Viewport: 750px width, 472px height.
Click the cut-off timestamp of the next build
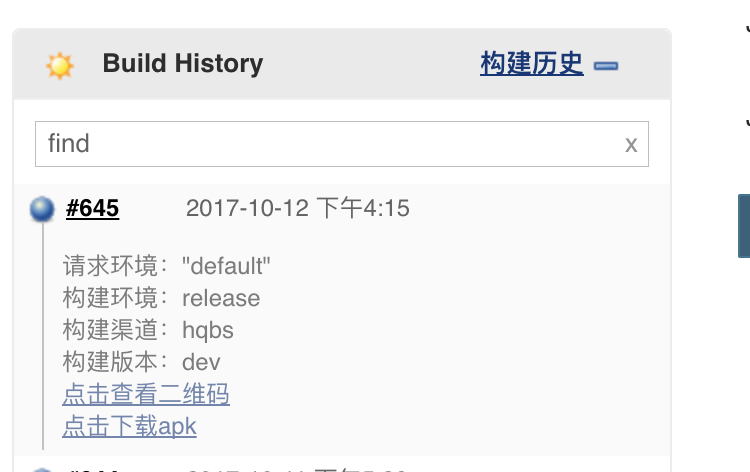pyautogui.click(x=297, y=470)
